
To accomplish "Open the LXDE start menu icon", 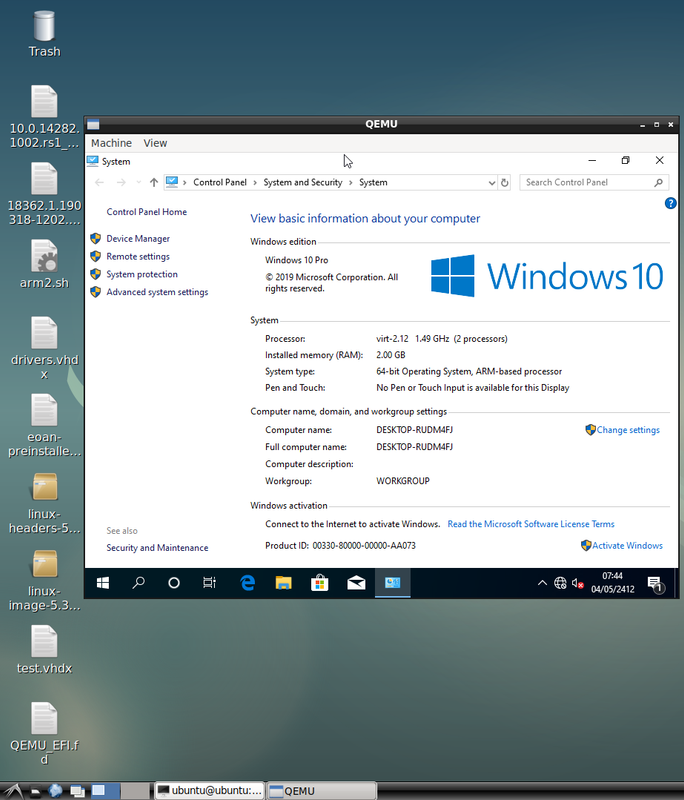I will 12,791.
